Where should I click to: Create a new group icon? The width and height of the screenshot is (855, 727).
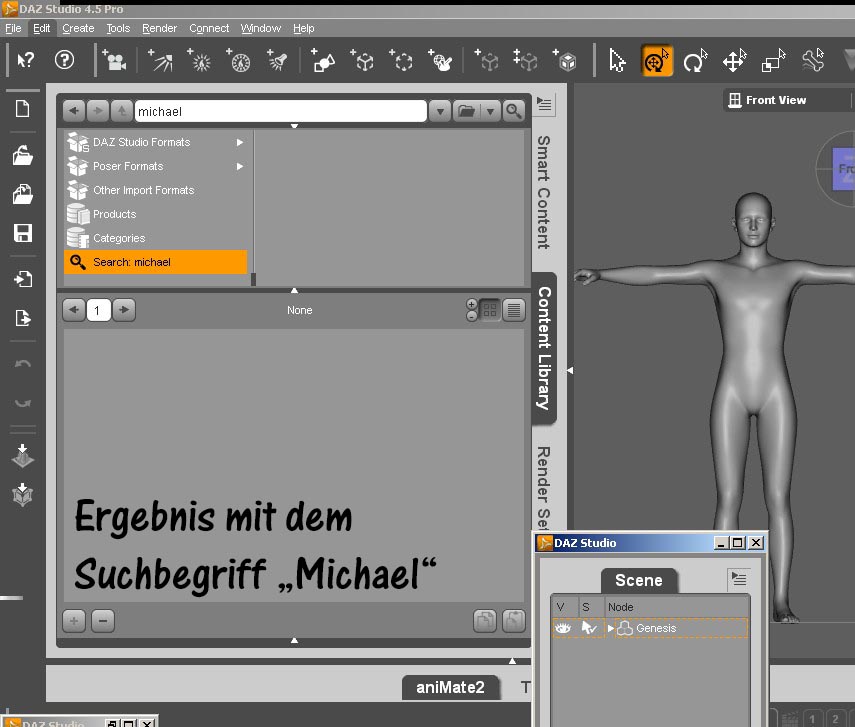pos(401,61)
